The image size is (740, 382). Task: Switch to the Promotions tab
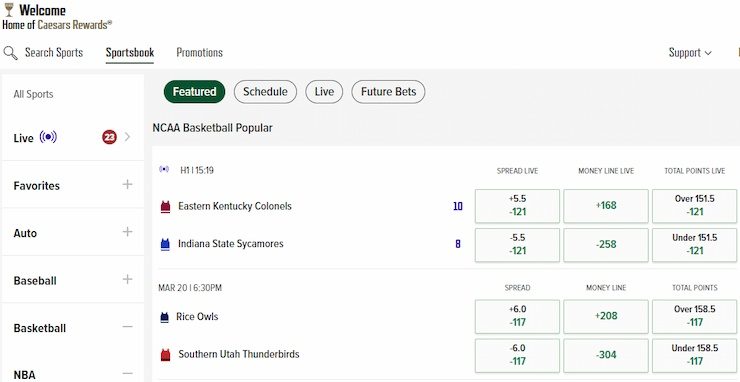(x=200, y=52)
